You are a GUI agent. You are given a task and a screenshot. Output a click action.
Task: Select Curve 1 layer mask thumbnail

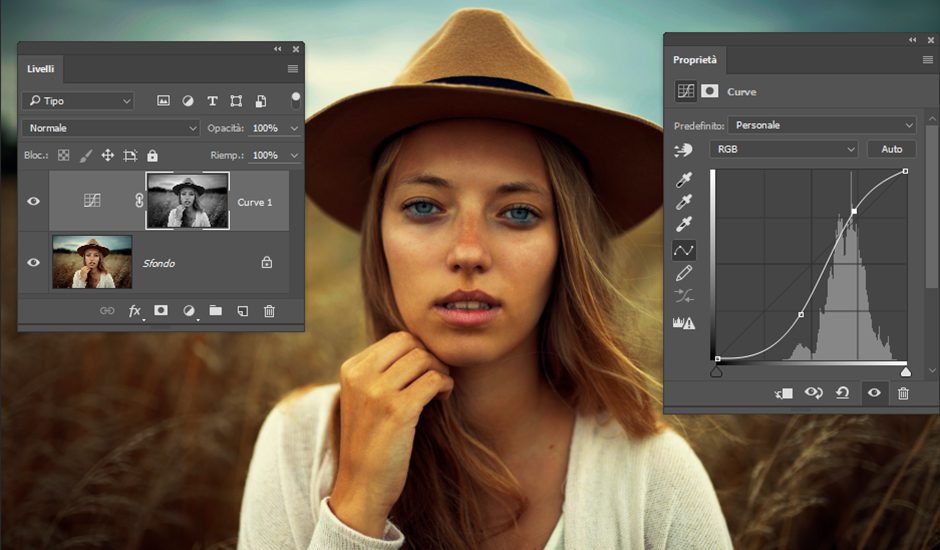coord(188,201)
